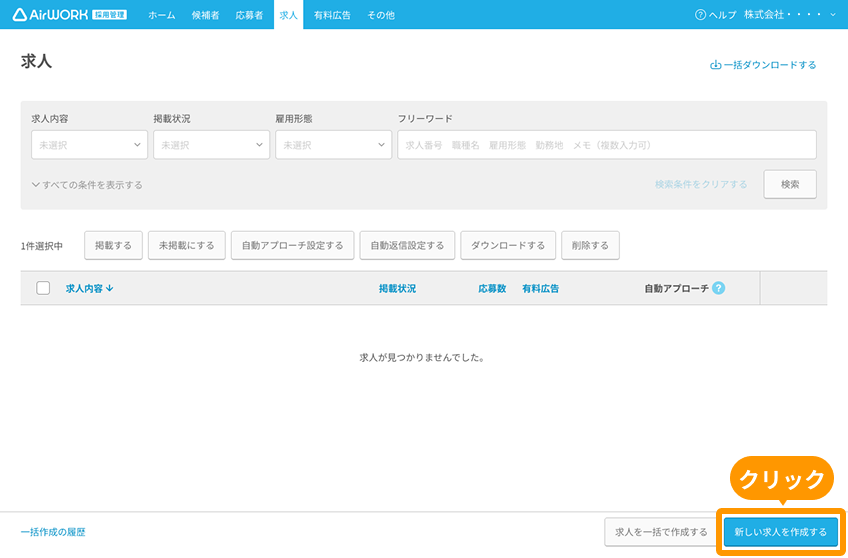848x558 pixels.
Task: Click the AirWORK logo
Action: [x=70, y=15]
